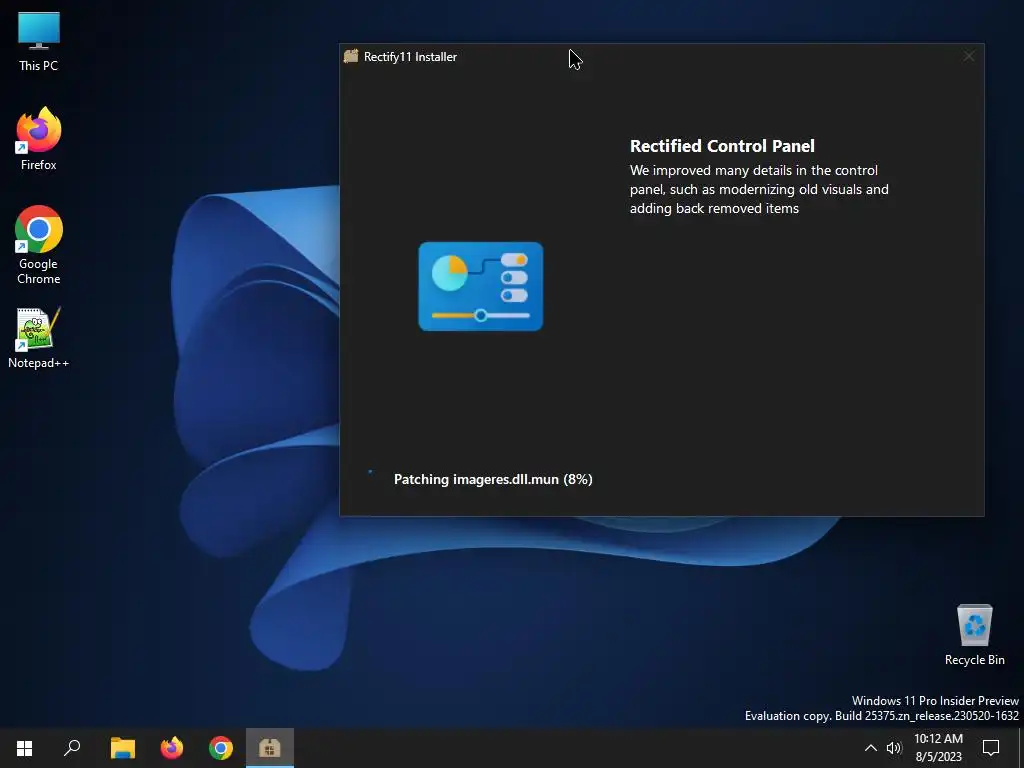This screenshot has height=768, width=1024.
Task: Select the Google Chrome desktop shortcut
Action: 39,245
